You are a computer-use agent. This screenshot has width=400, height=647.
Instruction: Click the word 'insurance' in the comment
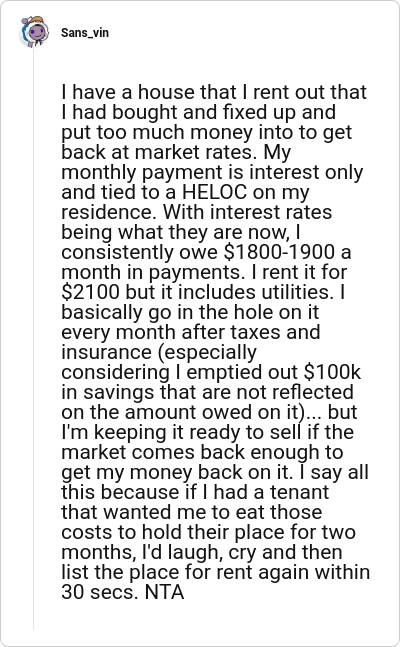coord(106,353)
